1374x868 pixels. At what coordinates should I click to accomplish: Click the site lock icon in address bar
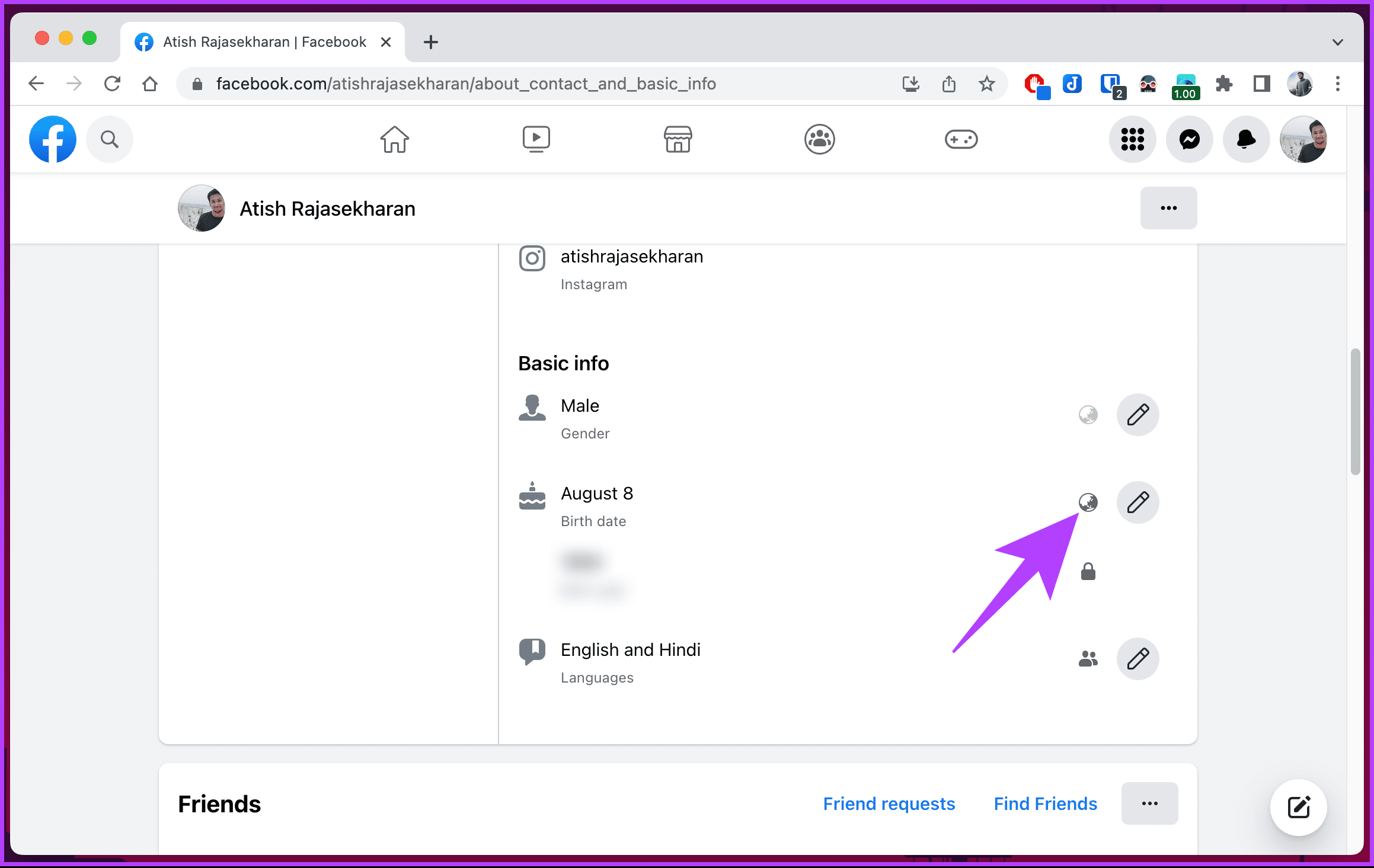[x=197, y=84]
